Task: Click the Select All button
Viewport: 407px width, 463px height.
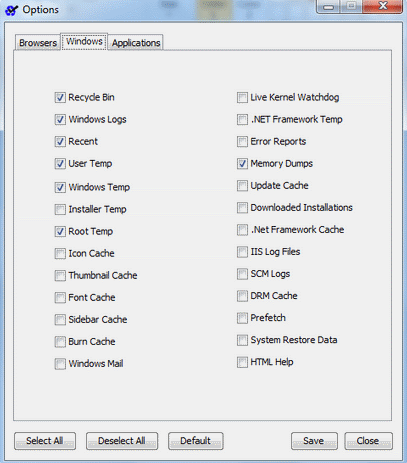Action: click(x=45, y=441)
